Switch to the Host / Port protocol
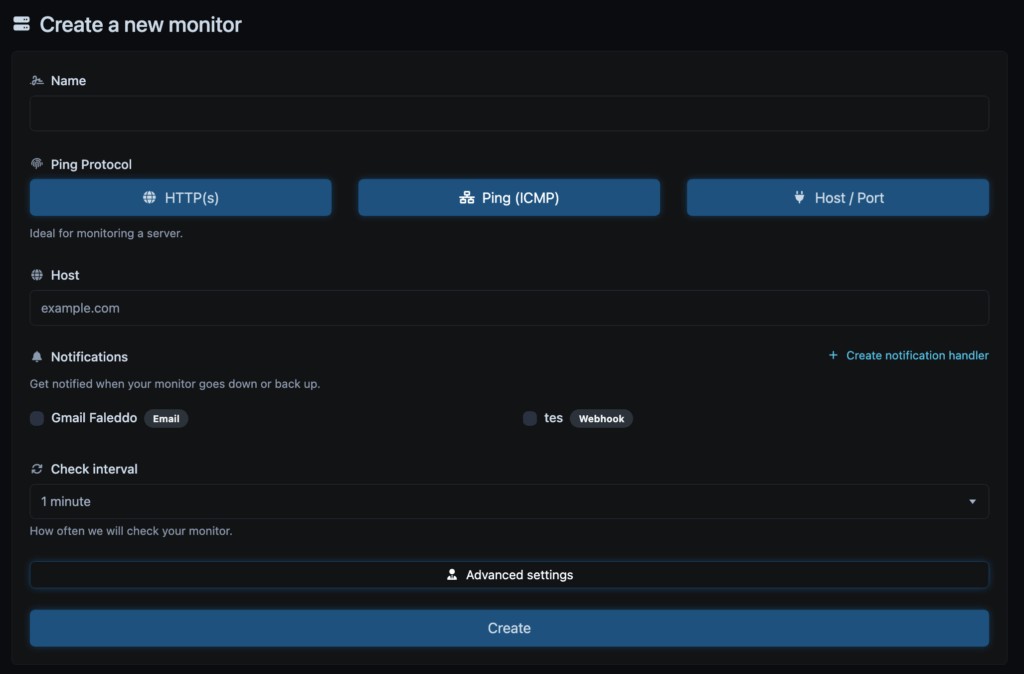This screenshot has width=1024, height=674. pyautogui.click(x=837, y=198)
